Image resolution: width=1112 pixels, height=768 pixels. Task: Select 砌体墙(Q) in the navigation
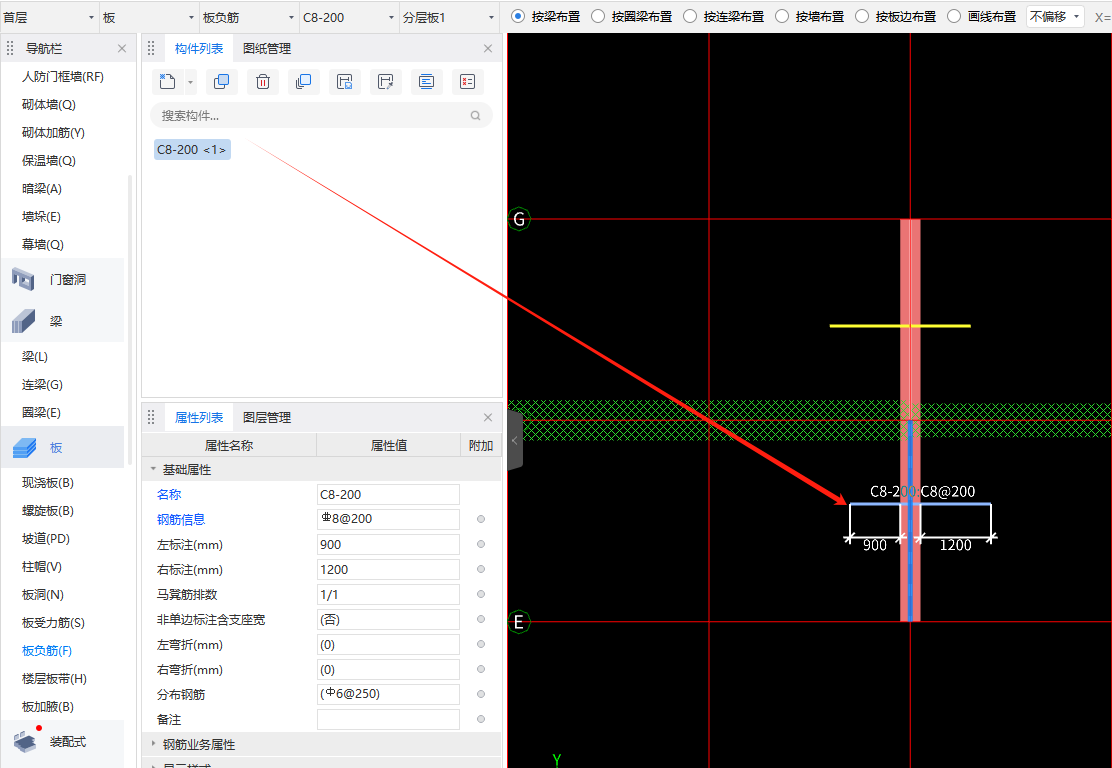tap(48, 104)
